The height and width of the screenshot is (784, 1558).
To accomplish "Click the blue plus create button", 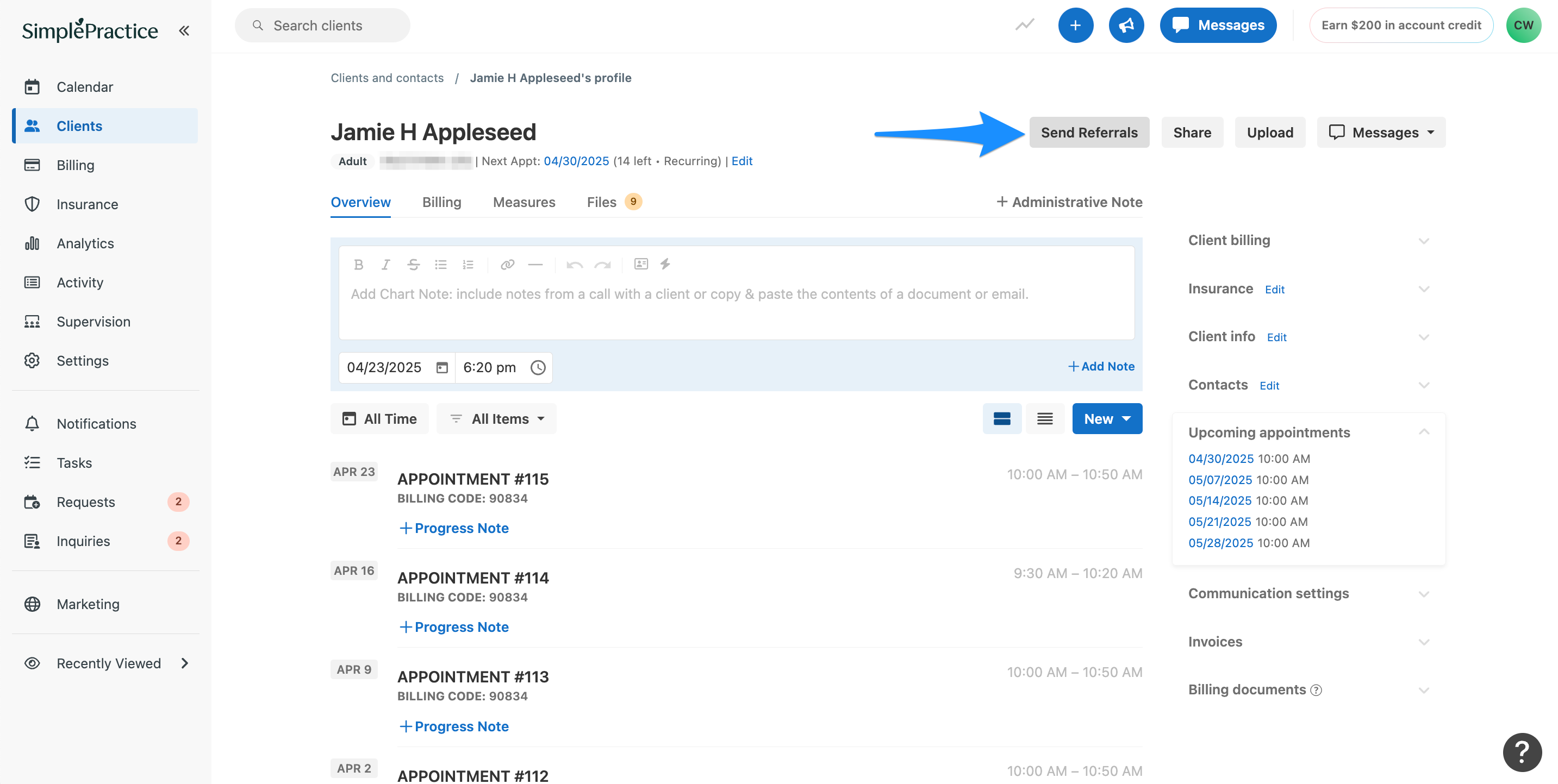I will click(1075, 26).
